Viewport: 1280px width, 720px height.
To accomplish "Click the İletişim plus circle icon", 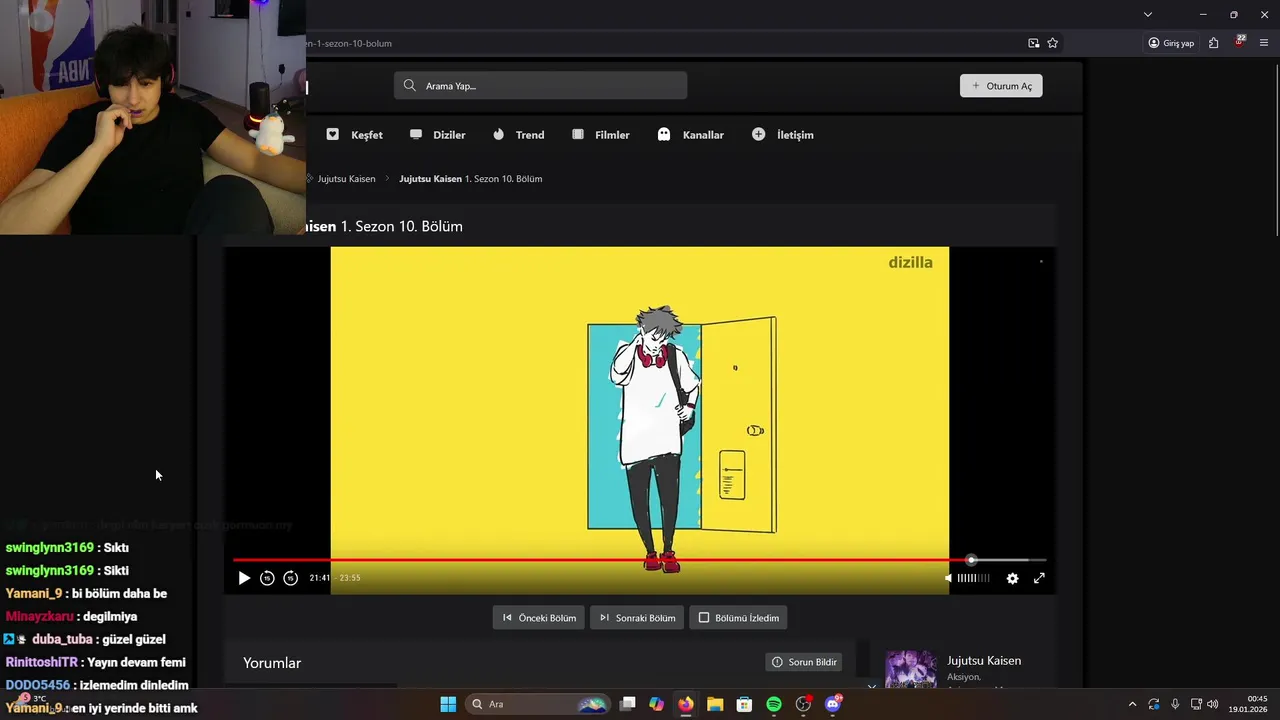I will [x=759, y=134].
